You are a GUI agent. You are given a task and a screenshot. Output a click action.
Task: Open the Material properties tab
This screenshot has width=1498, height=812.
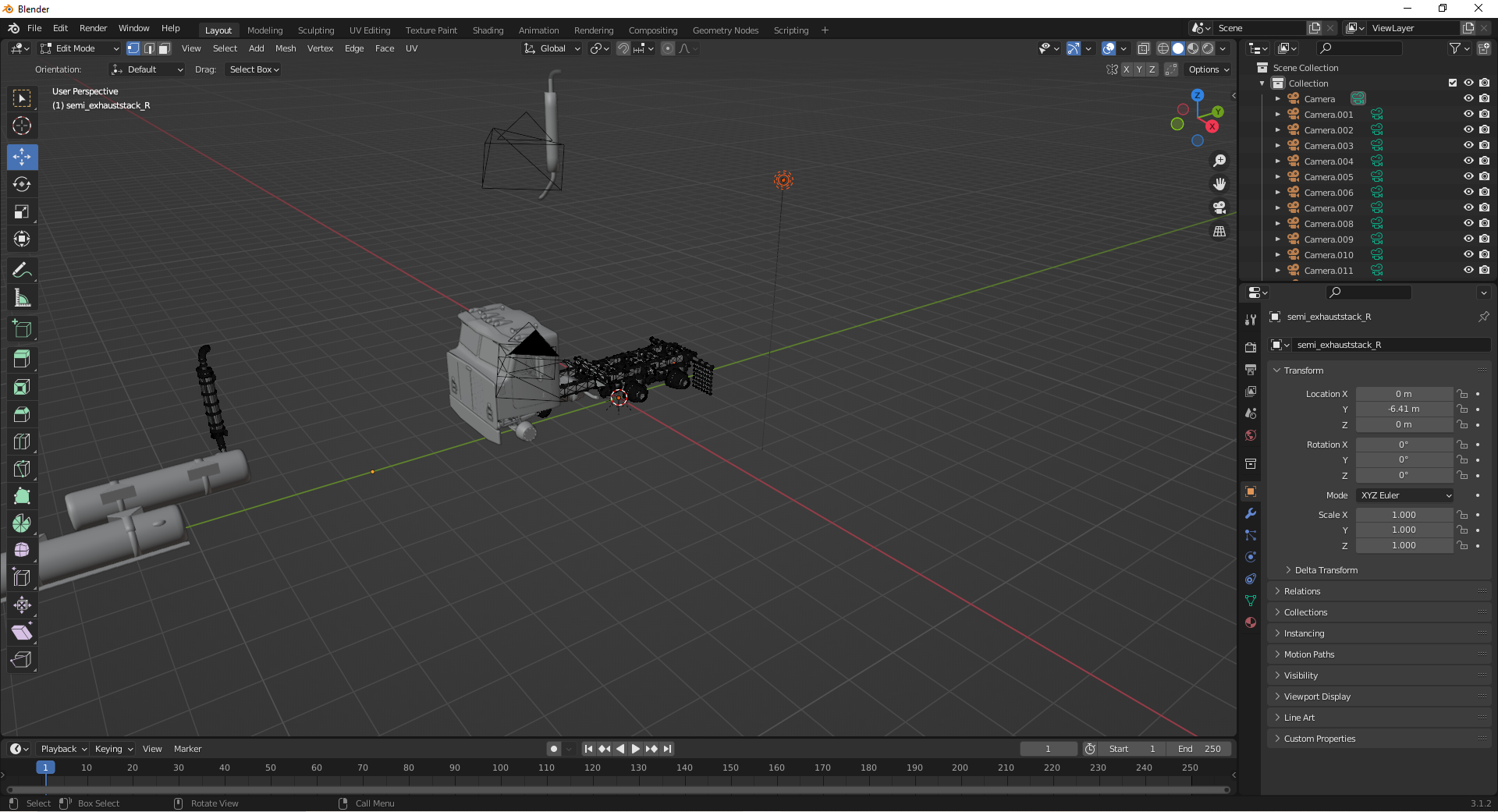1251,622
